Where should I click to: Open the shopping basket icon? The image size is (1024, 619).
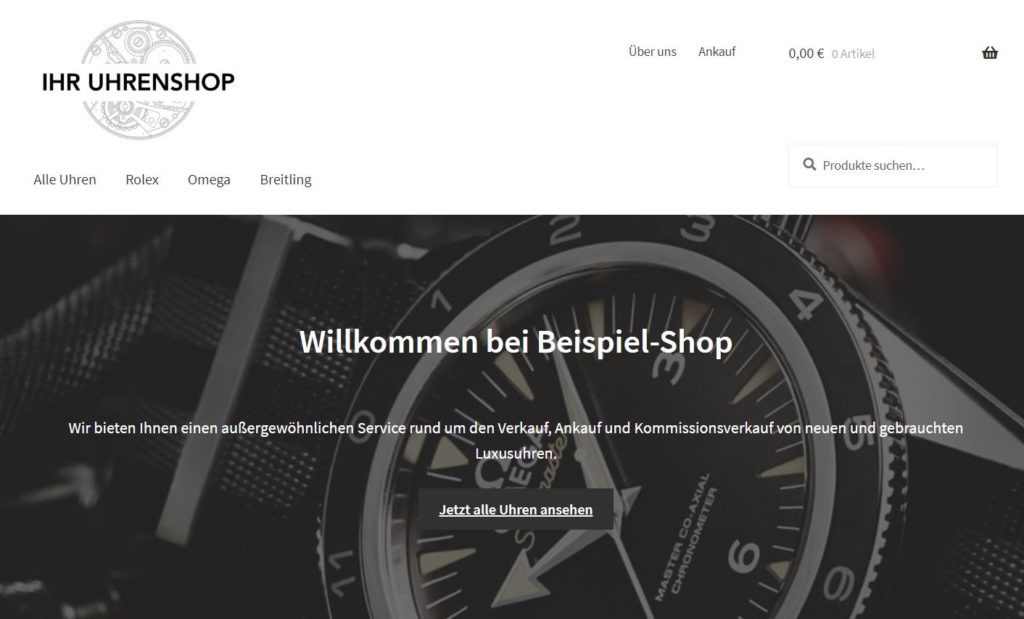tap(989, 53)
